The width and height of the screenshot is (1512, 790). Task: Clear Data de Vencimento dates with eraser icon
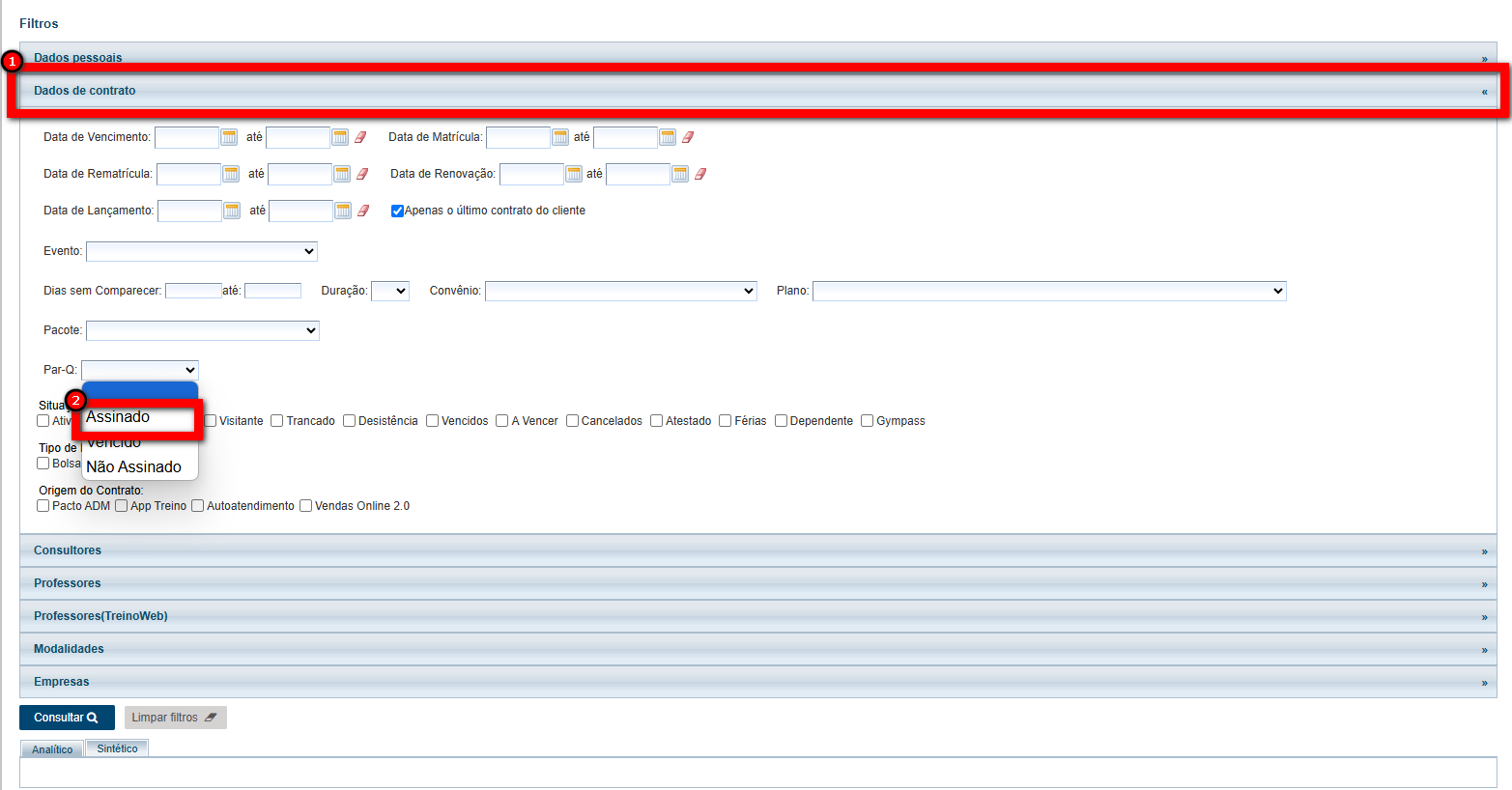(x=360, y=137)
